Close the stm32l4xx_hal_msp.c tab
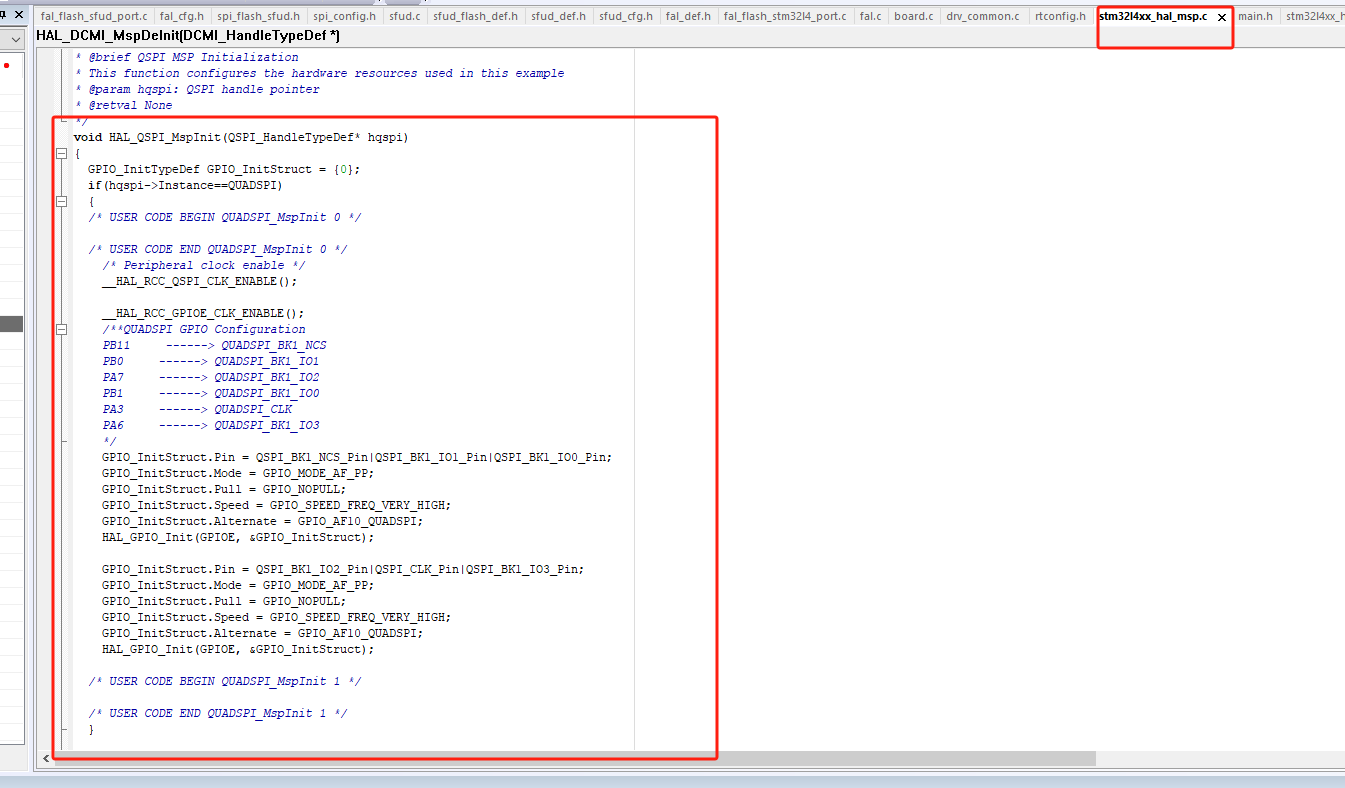Screen dimensions: 1345x788 click(1222, 17)
